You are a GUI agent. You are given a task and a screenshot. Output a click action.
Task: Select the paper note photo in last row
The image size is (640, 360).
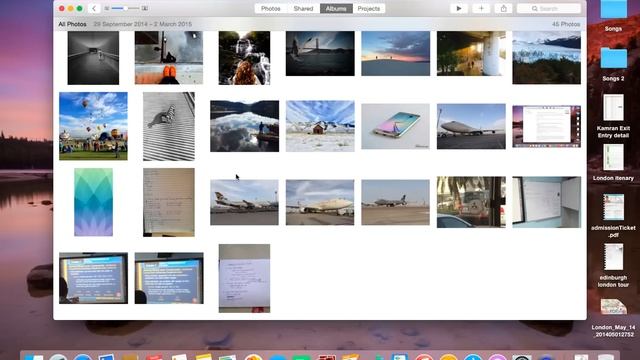click(x=244, y=278)
